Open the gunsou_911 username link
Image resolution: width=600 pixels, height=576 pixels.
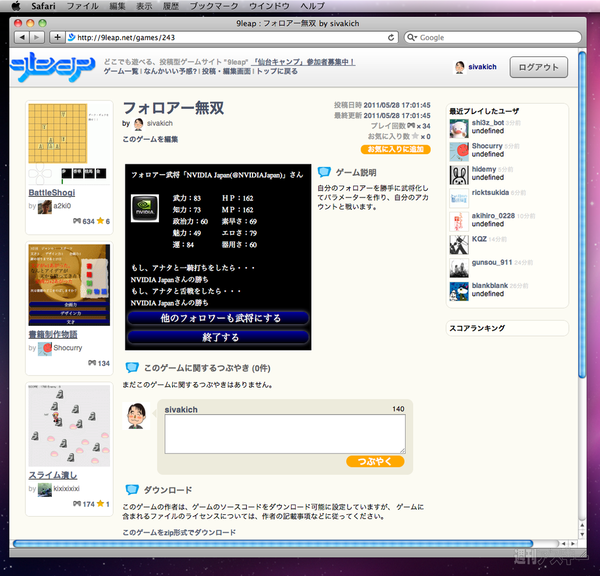[x=492, y=263]
